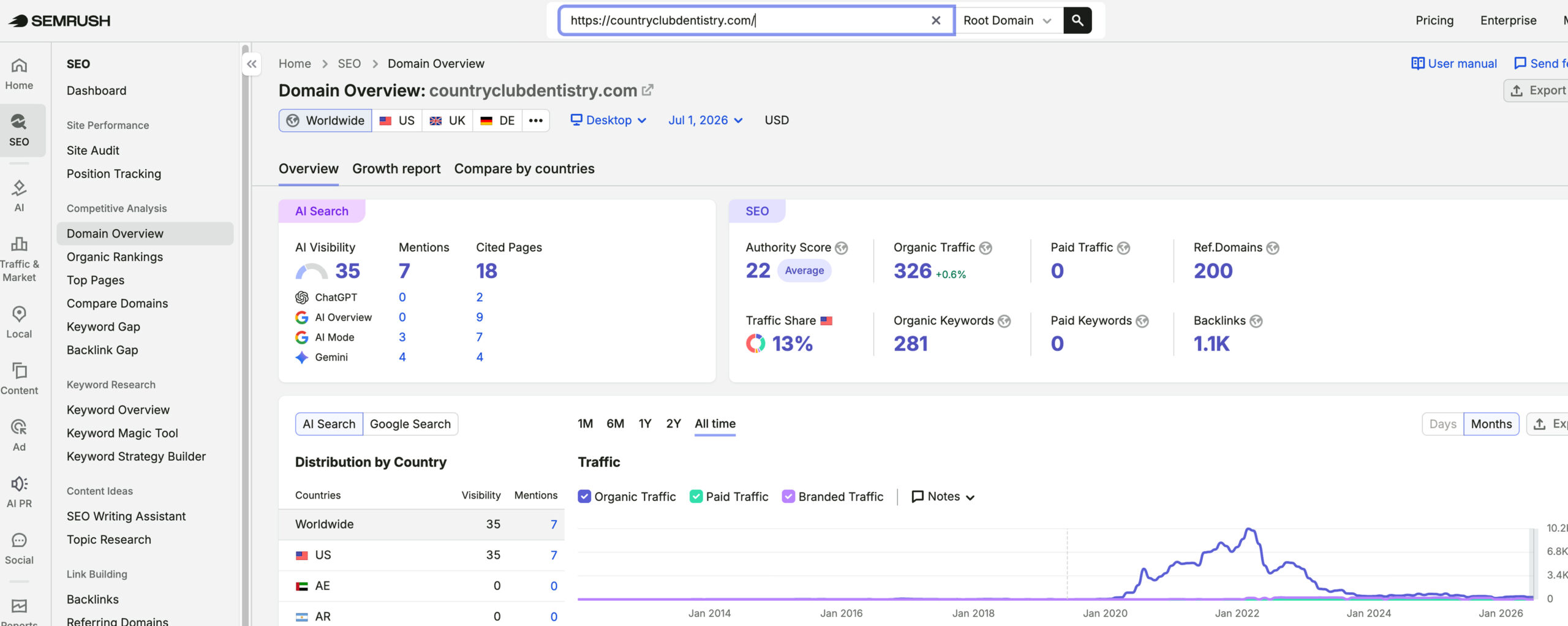The image size is (1568, 626).
Task: Switch to Compare by countries tab
Action: click(x=524, y=168)
